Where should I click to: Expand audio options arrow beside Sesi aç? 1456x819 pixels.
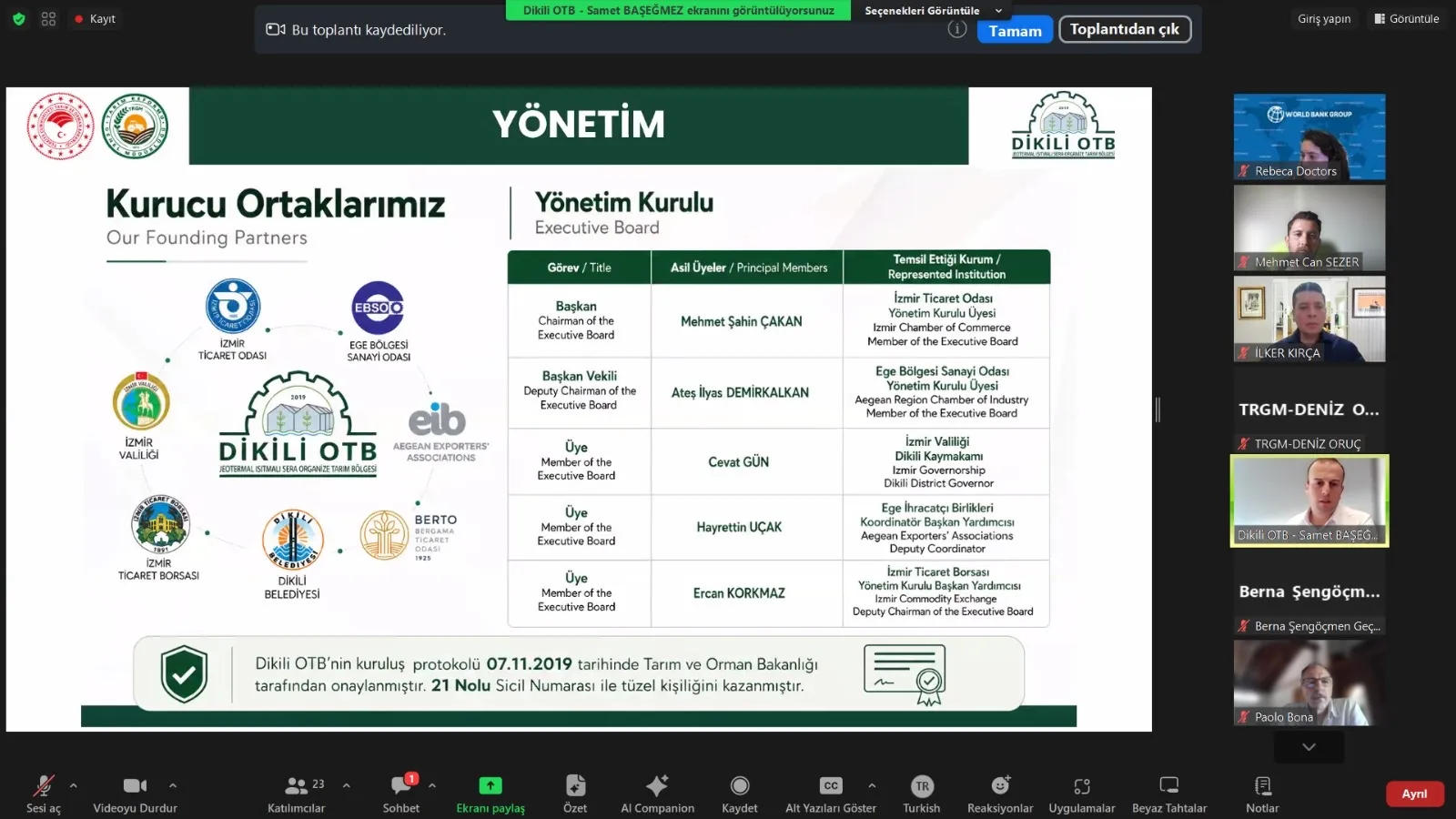[73, 785]
